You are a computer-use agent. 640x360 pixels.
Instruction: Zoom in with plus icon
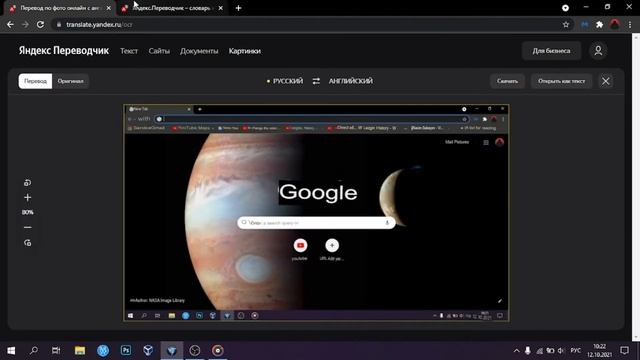(27, 198)
